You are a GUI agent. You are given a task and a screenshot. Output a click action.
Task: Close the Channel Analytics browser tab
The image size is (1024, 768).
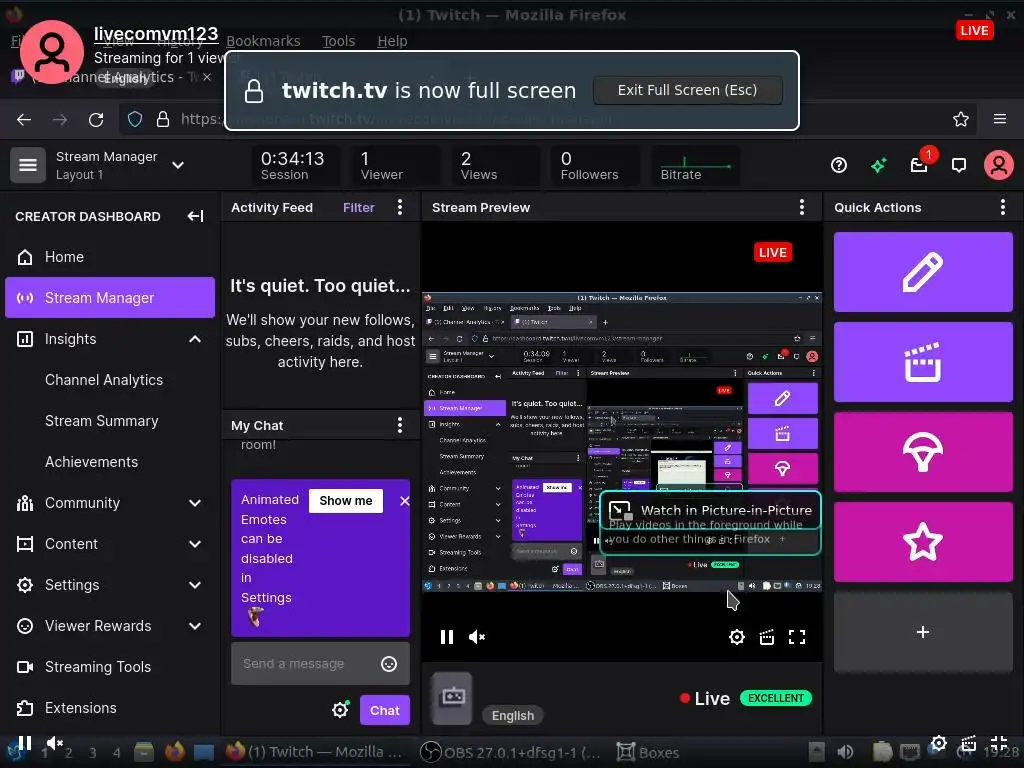click(206, 77)
